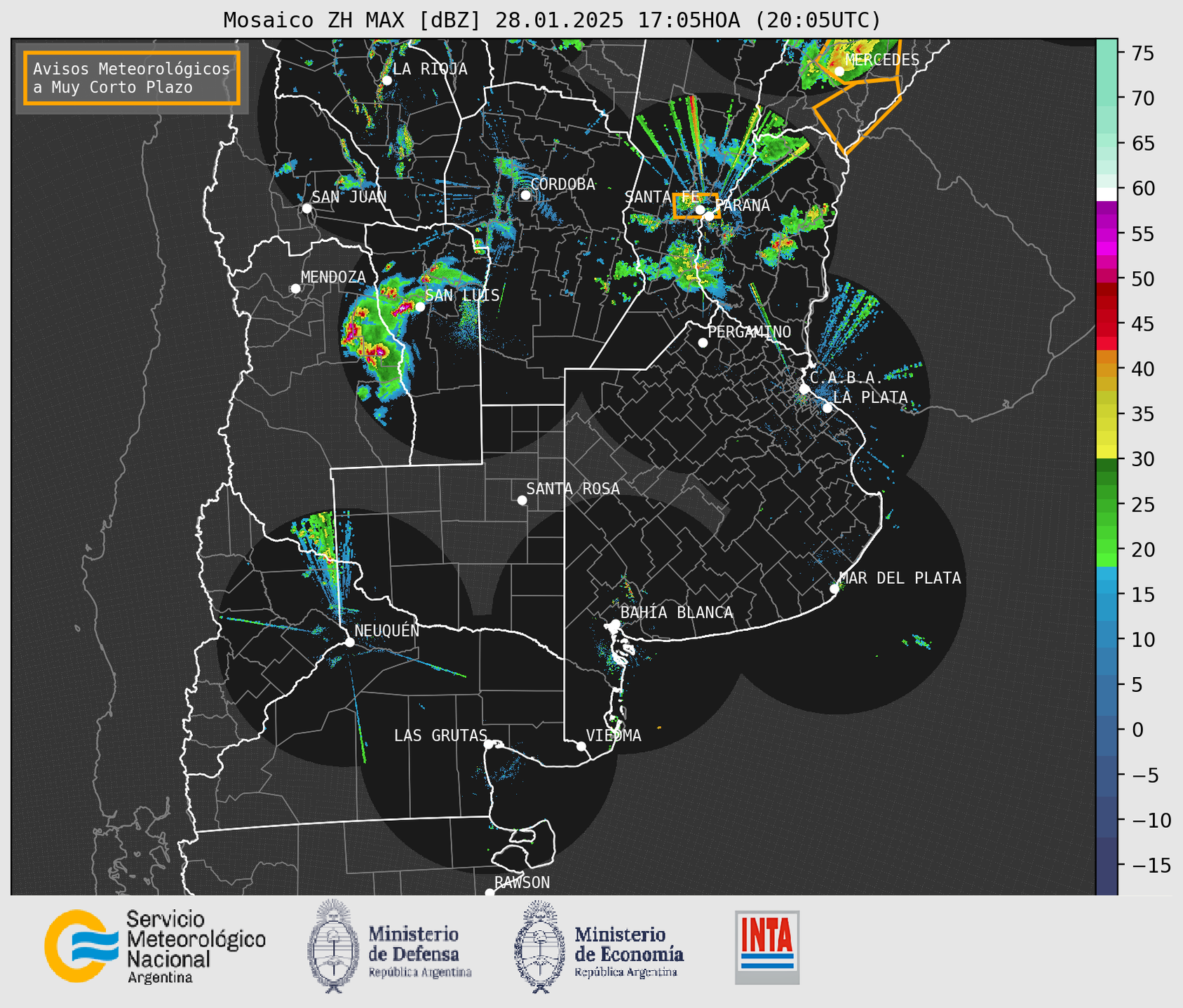This screenshot has height=1008, width=1183.
Task: Click the BAHÍA BLANCA label text
Action: 677,613
